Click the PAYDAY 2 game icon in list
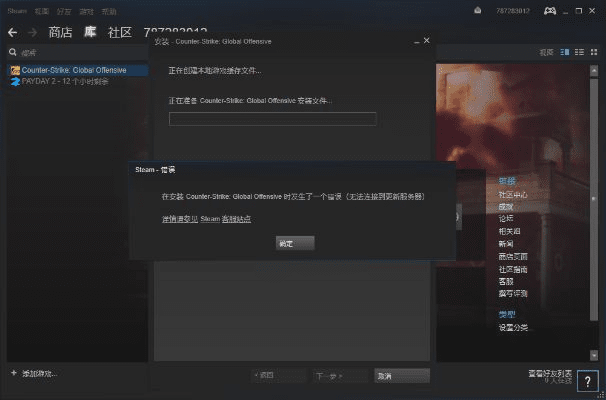606x400 pixels. (15, 82)
